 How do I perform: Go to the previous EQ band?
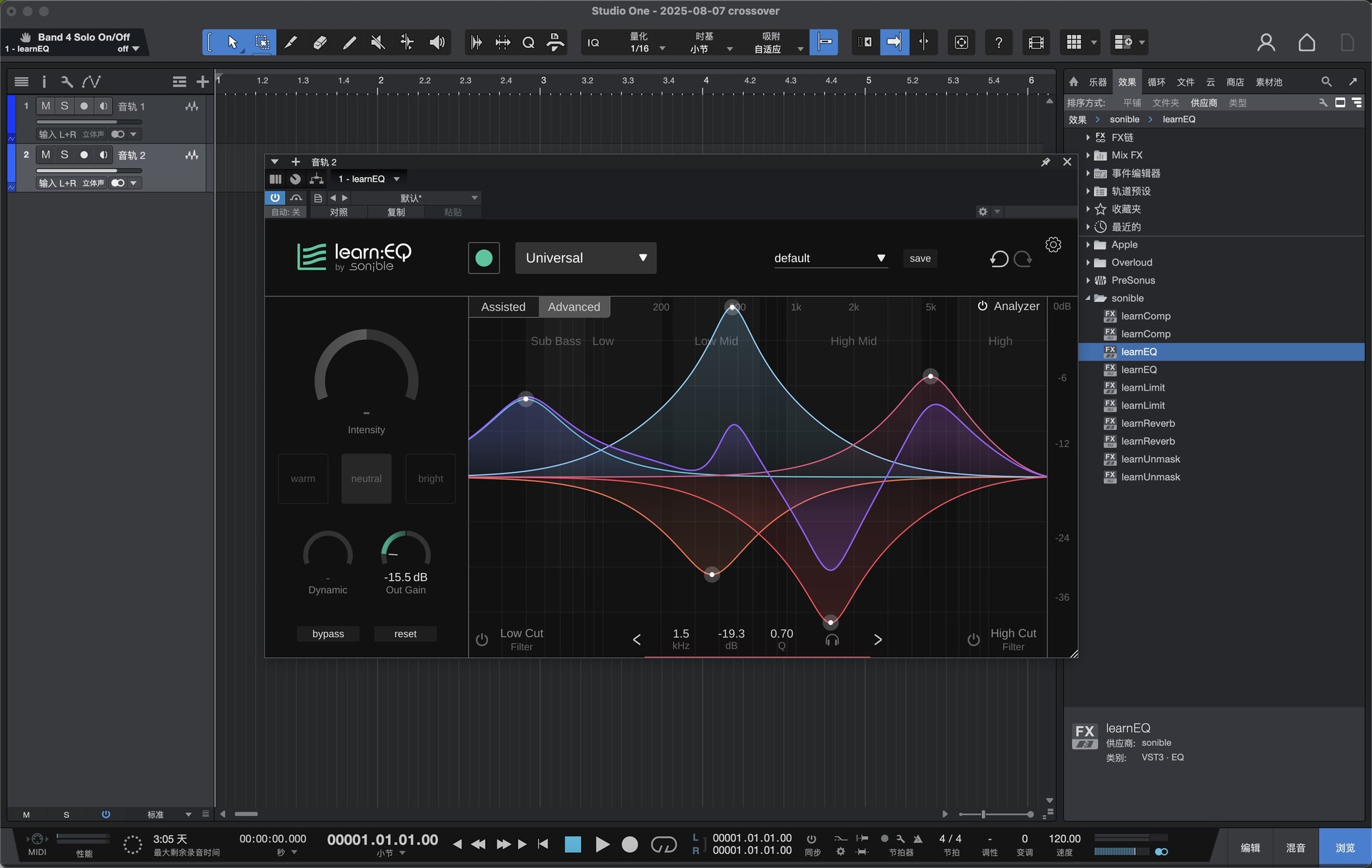(637, 639)
